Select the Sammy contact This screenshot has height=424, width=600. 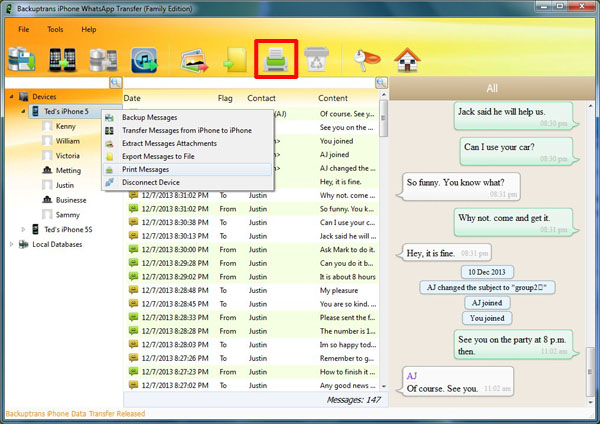[67, 215]
